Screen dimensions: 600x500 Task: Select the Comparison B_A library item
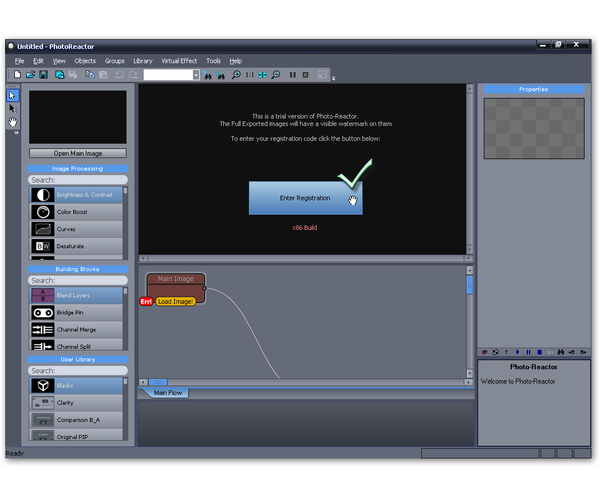(x=76, y=420)
